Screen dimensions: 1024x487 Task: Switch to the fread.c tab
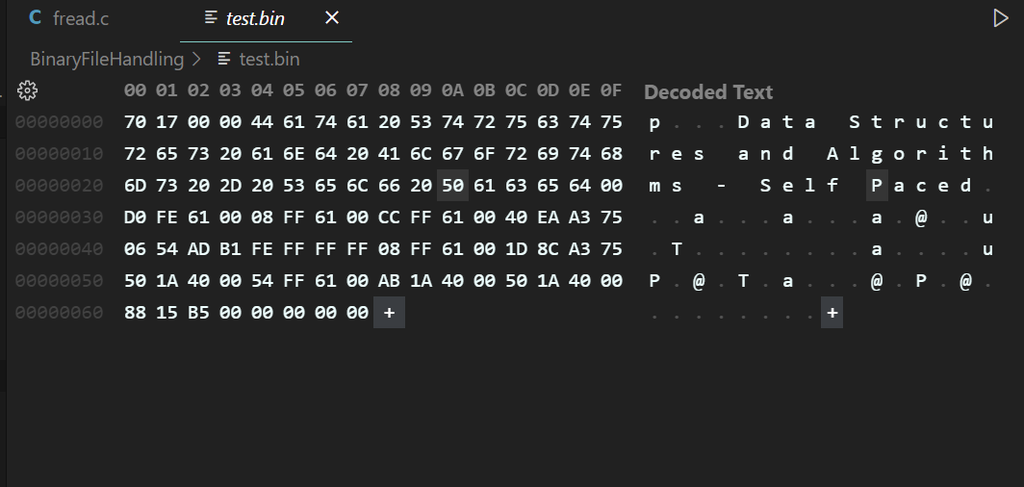click(80, 18)
